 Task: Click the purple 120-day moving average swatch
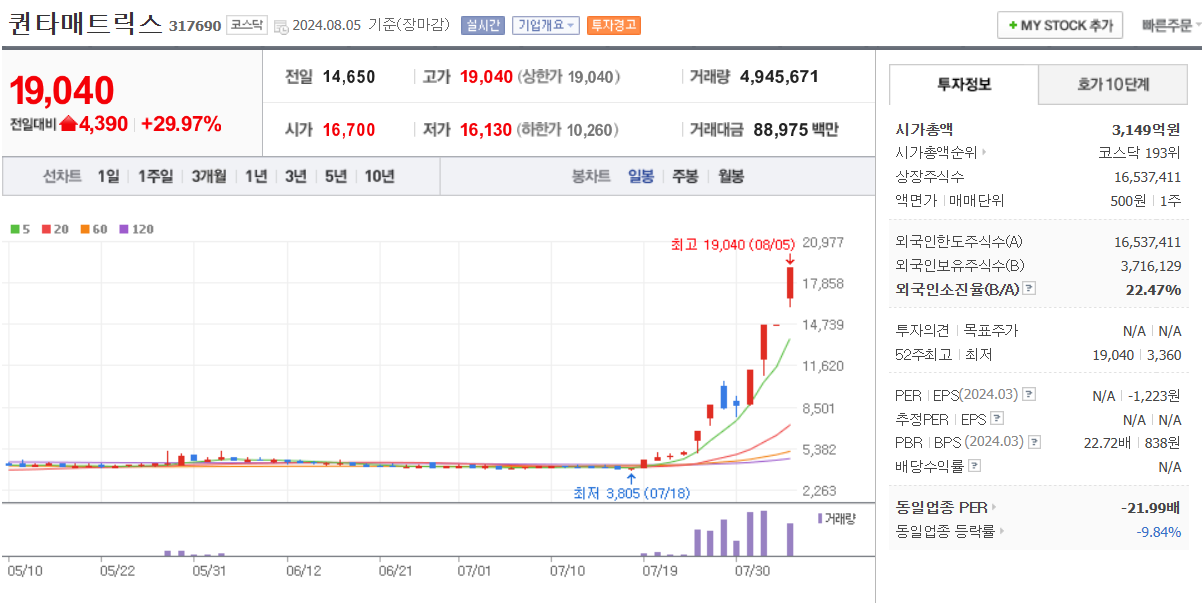pyautogui.click(x=124, y=229)
